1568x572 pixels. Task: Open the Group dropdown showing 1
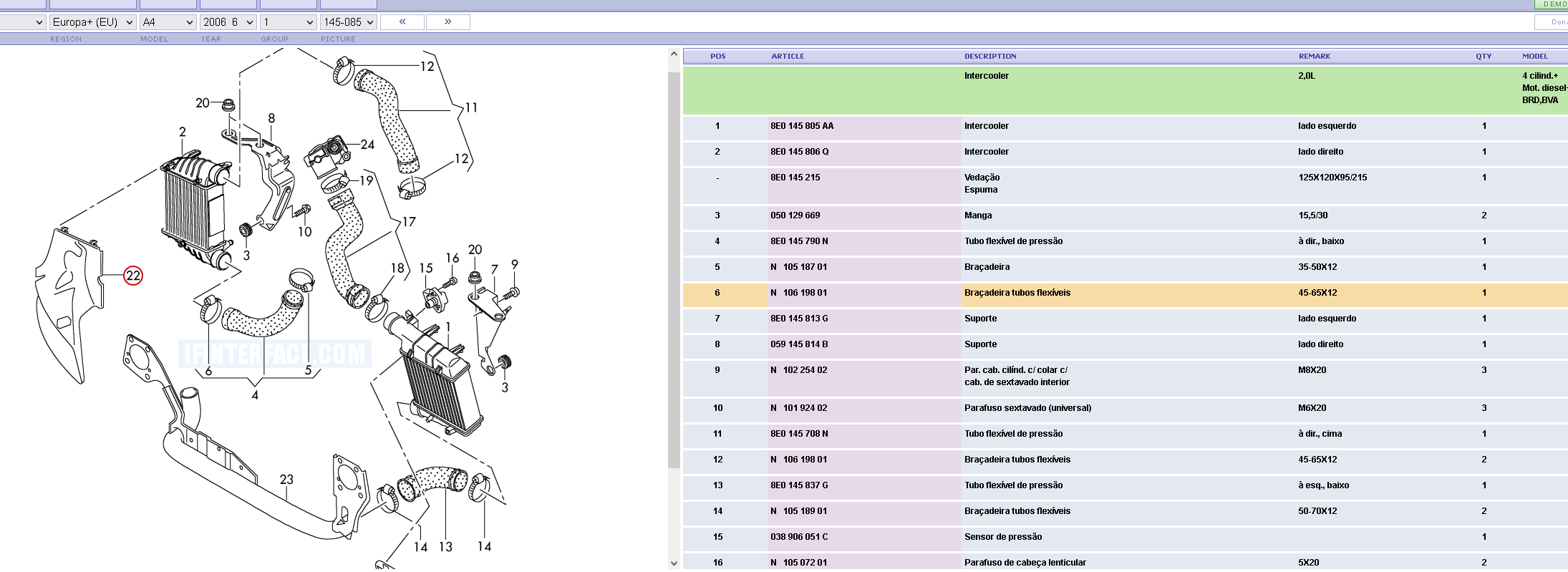pyautogui.click(x=289, y=22)
